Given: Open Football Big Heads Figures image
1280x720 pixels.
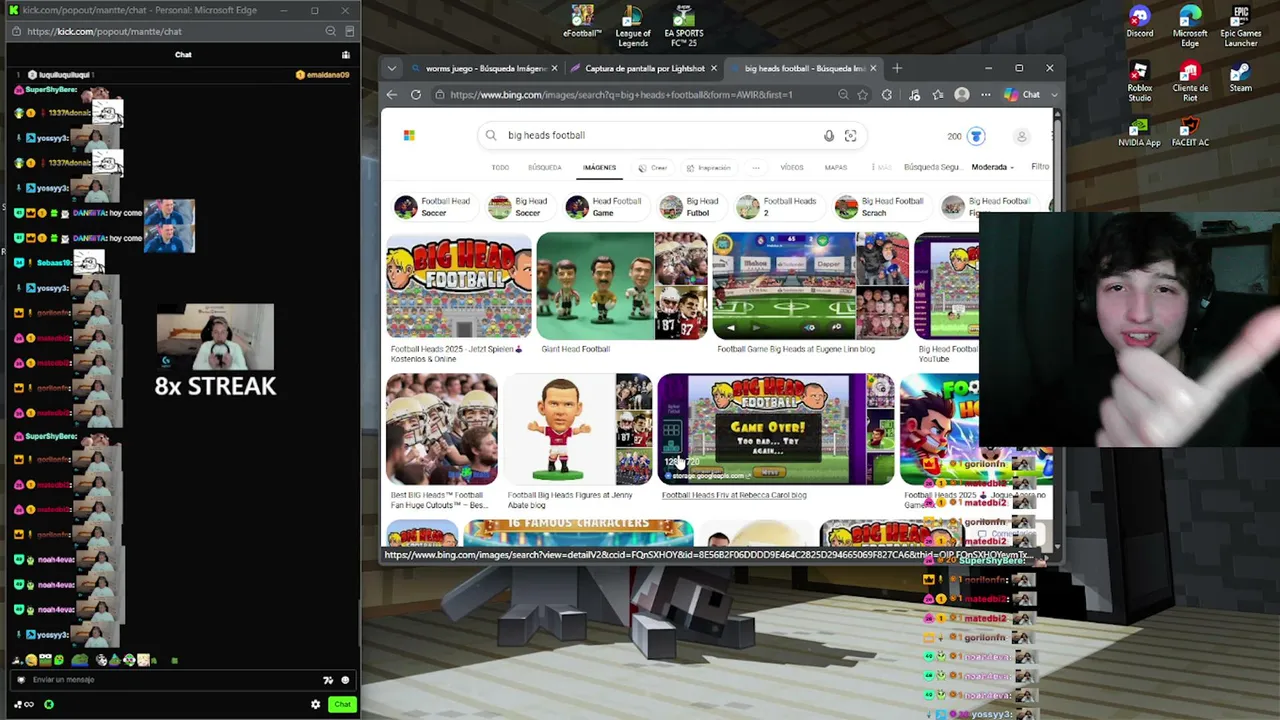Looking at the screenshot, I should (x=577, y=429).
